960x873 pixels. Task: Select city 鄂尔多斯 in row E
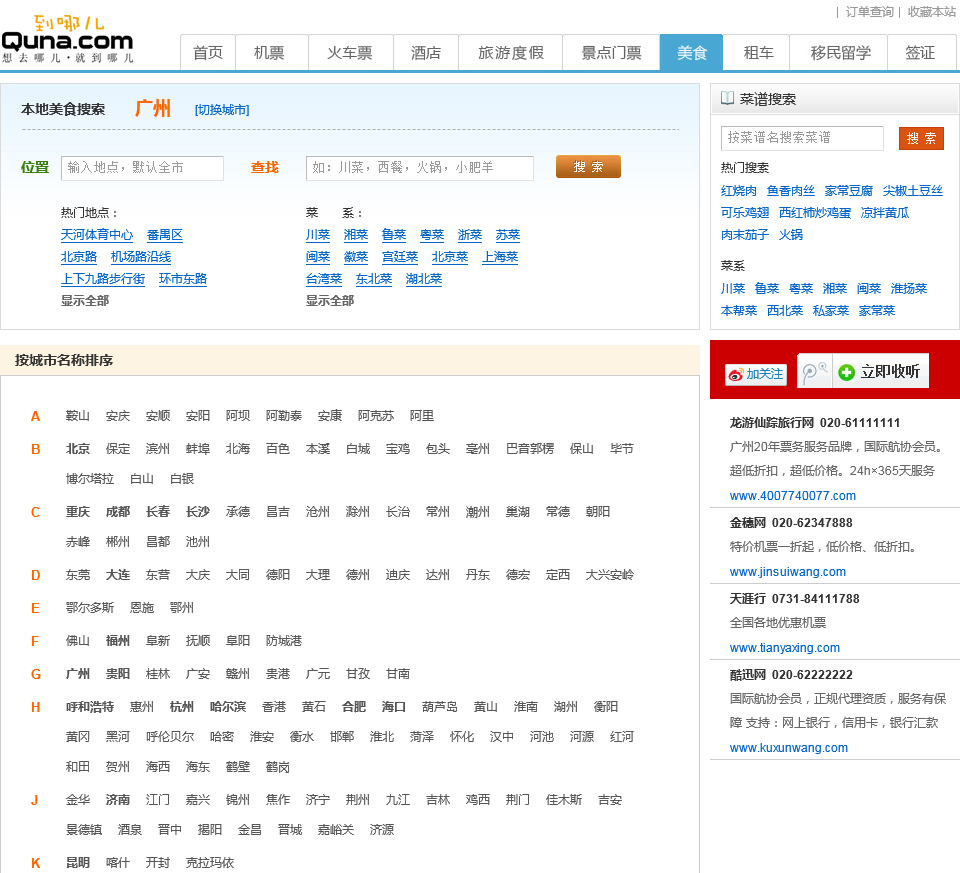click(90, 608)
